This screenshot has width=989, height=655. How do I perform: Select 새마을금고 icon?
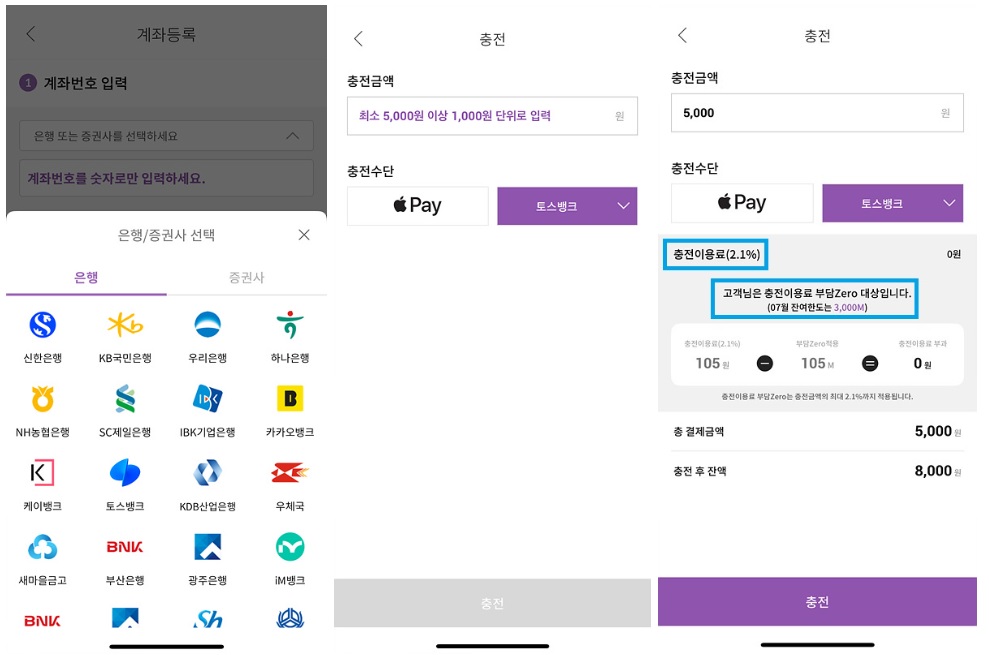pyautogui.click(x=43, y=547)
